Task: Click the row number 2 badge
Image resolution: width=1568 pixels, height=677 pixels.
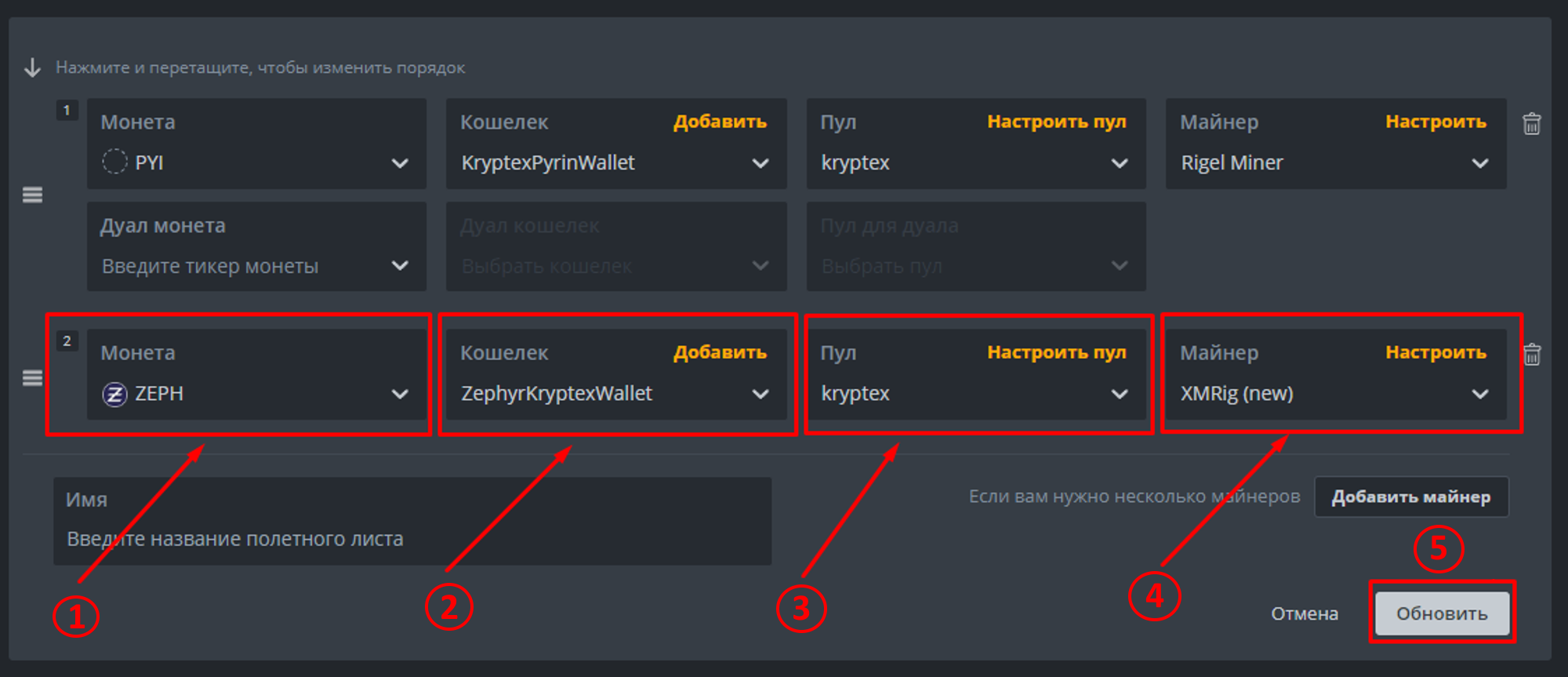Action: click(x=67, y=340)
